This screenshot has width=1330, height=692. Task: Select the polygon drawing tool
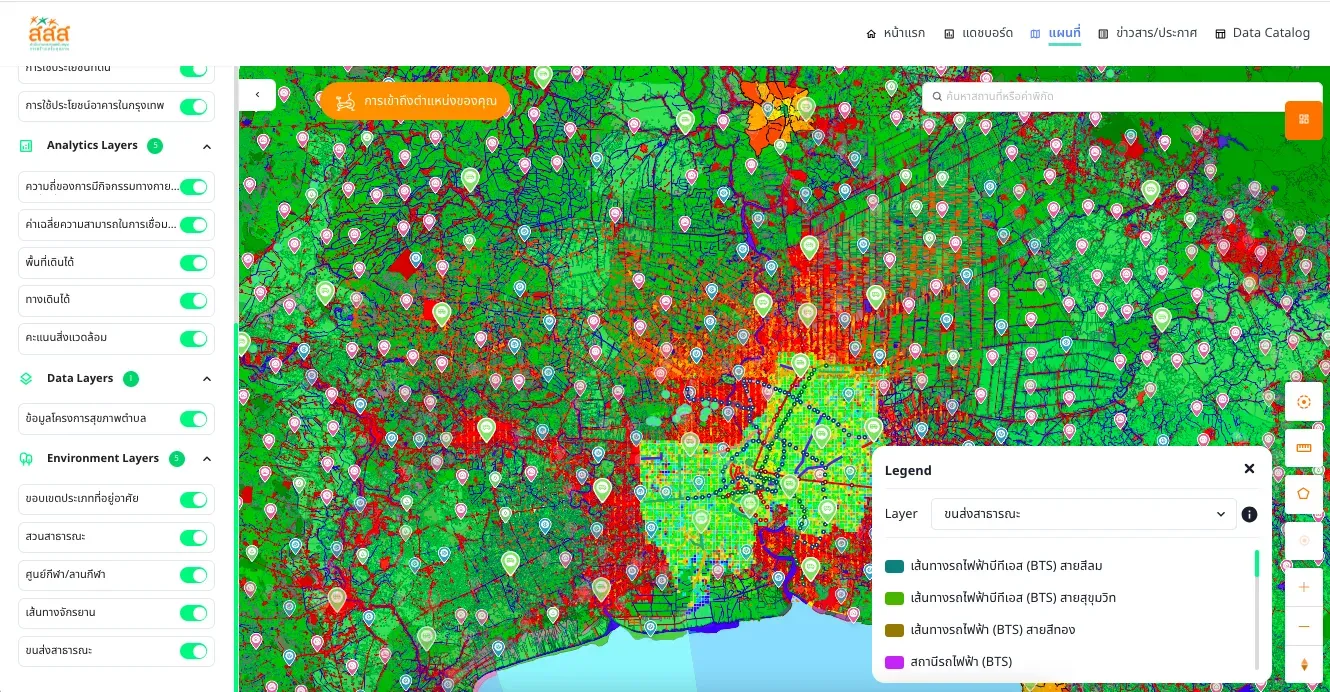pyautogui.click(x=1304, y=494)
